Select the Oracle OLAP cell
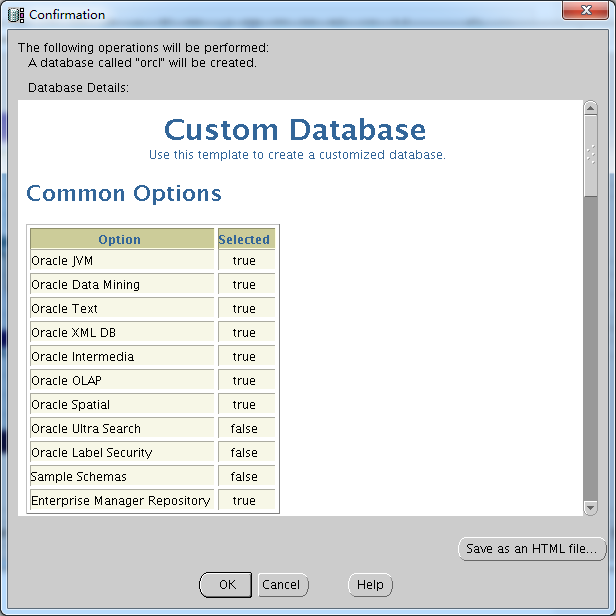 (x=122, y=381)
